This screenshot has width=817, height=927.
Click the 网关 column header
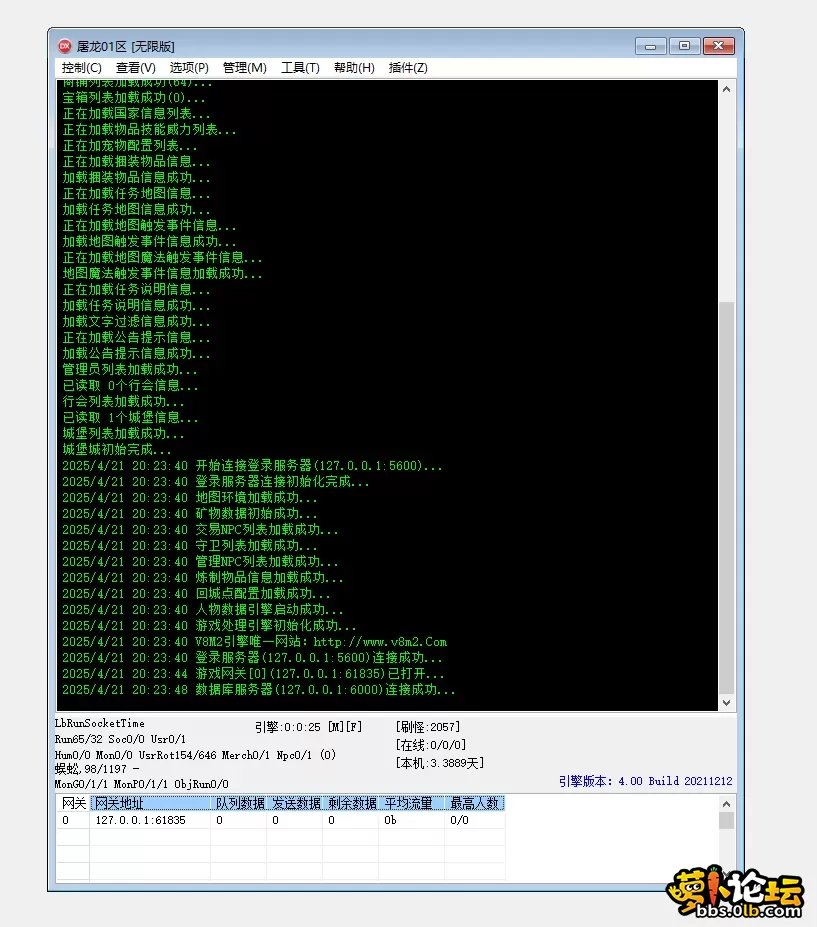(73, 803)
